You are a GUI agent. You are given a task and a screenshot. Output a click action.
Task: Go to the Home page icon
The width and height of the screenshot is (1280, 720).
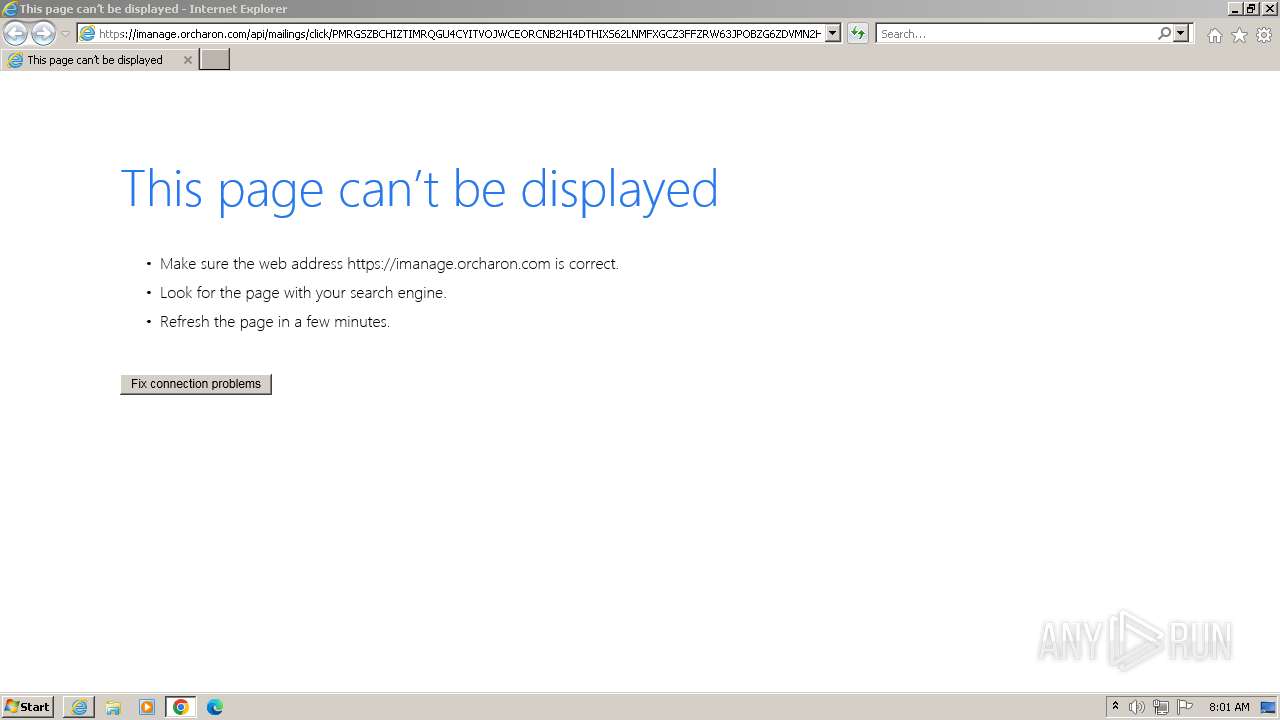[1214, 35]
